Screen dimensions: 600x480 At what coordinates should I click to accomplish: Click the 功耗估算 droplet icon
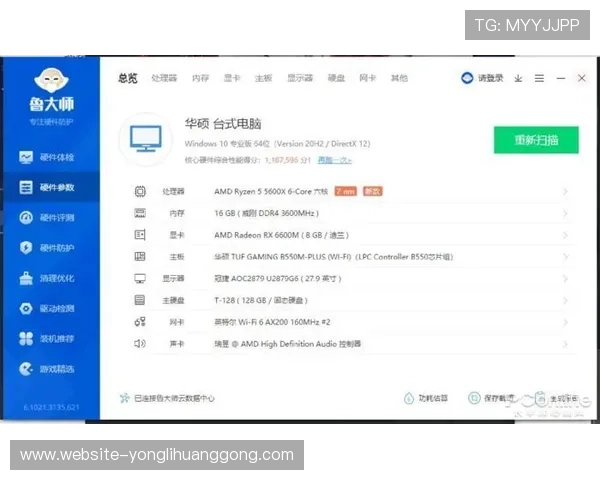coord(409,398)
